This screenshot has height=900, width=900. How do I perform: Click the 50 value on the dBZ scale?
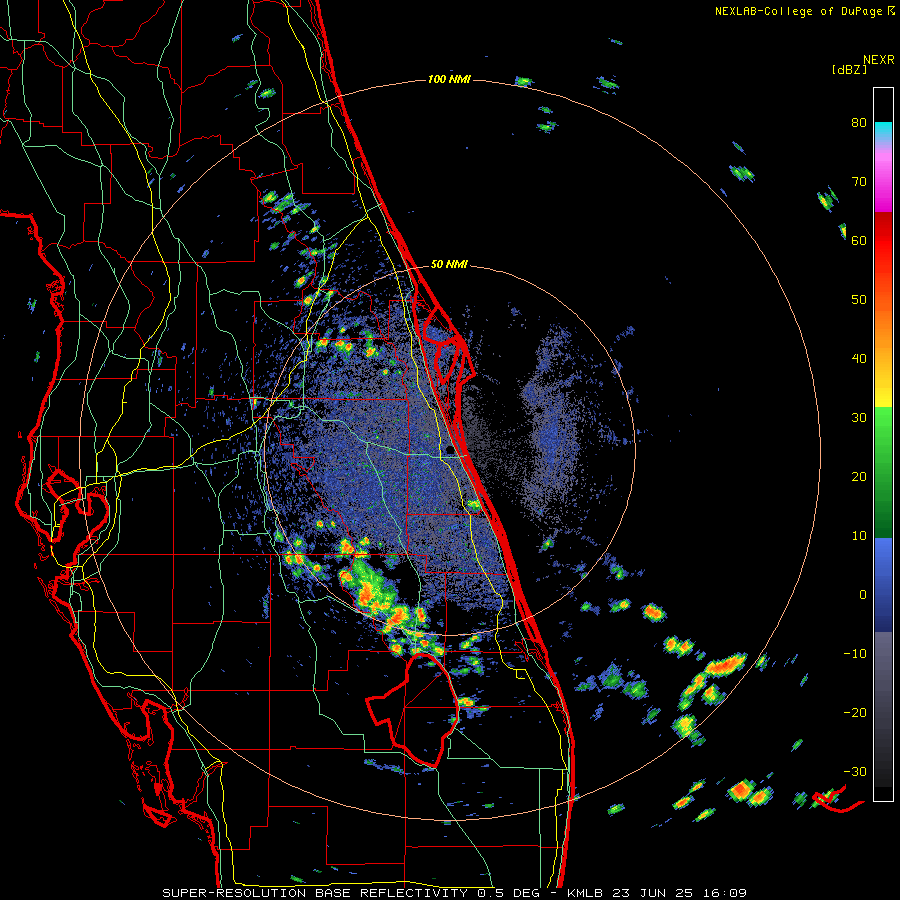(859, 300)
